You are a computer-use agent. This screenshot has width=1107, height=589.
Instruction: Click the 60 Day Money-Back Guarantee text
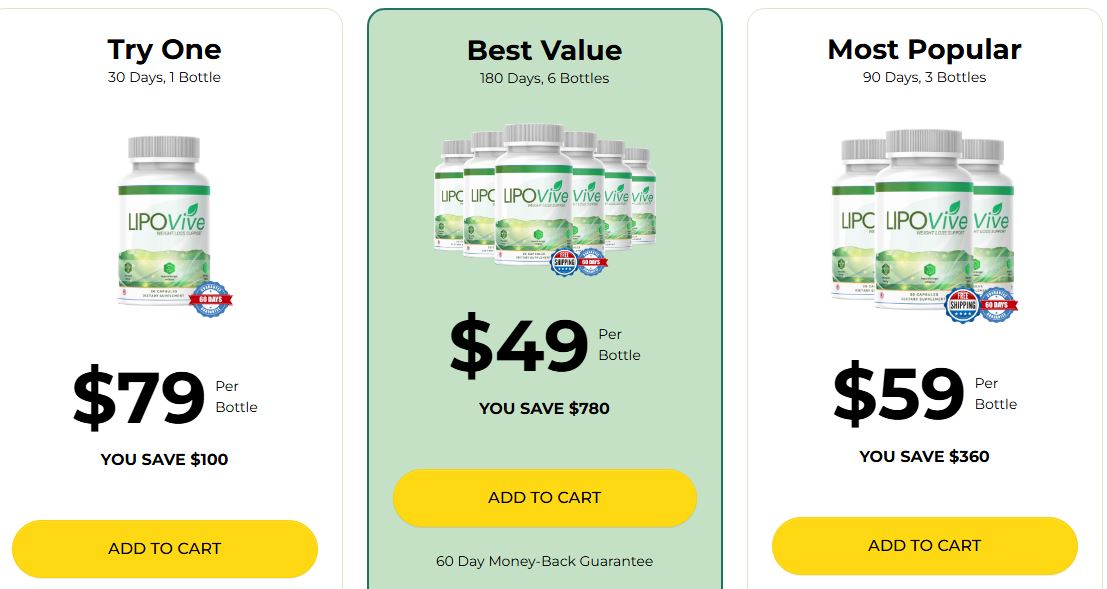[x=544, y=561]
